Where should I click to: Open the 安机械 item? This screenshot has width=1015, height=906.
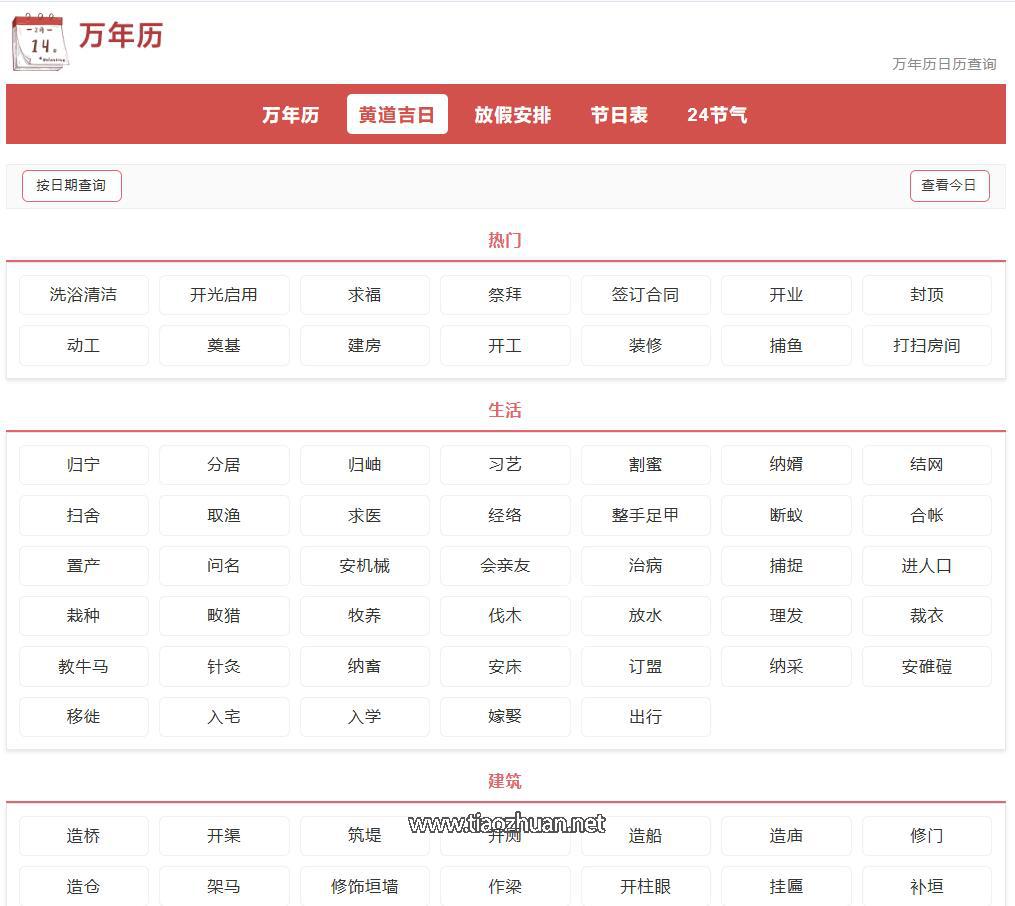(364, 566)
